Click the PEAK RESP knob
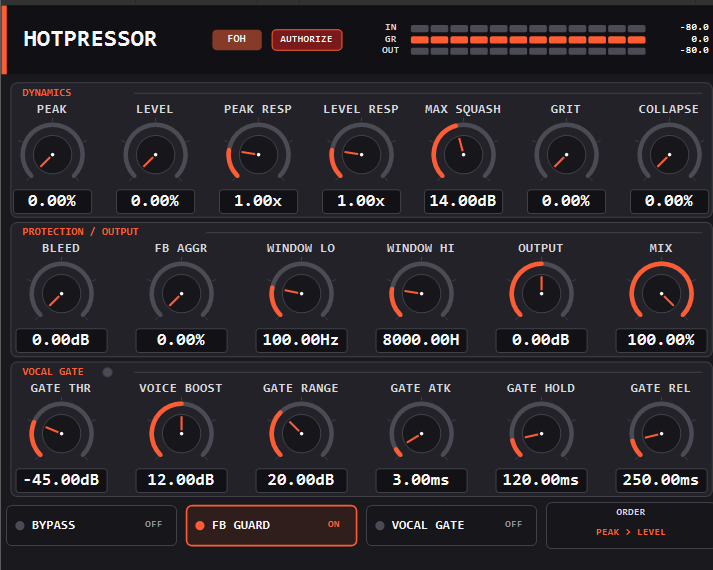The image size is (713, 570). 258,155
